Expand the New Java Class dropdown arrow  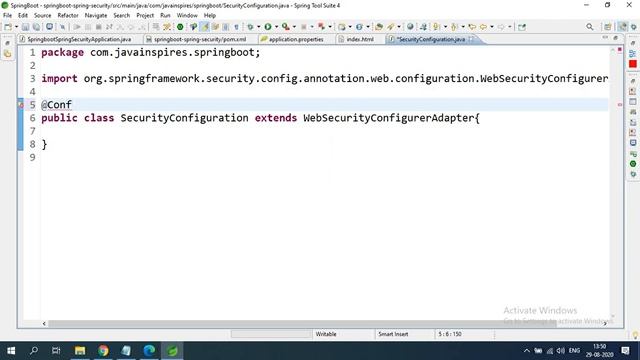tap(368, 27)
